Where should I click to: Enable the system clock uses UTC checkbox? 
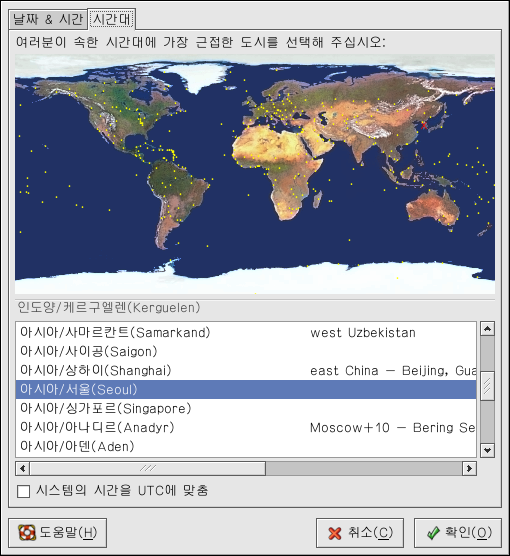(x=23, y=491)
